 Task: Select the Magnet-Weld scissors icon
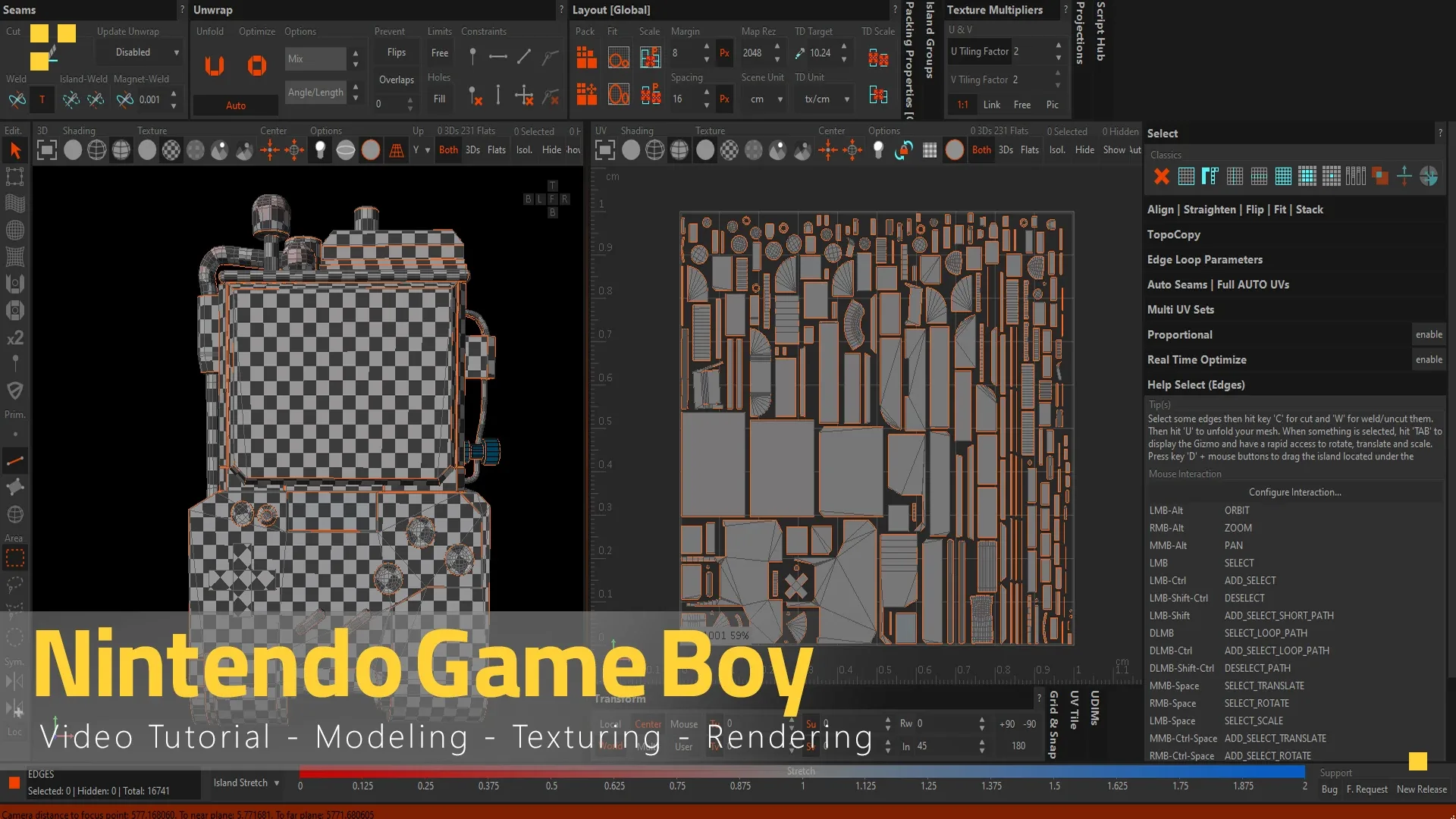coord(124,99)
